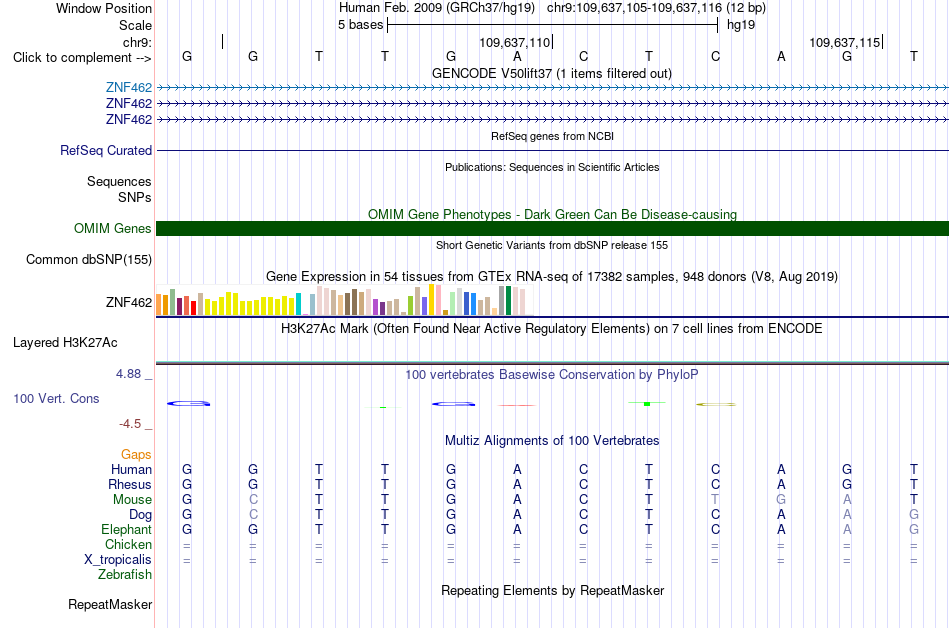Click 'RefSeq genes from NCBI' track title

click(x=553, y=136)
